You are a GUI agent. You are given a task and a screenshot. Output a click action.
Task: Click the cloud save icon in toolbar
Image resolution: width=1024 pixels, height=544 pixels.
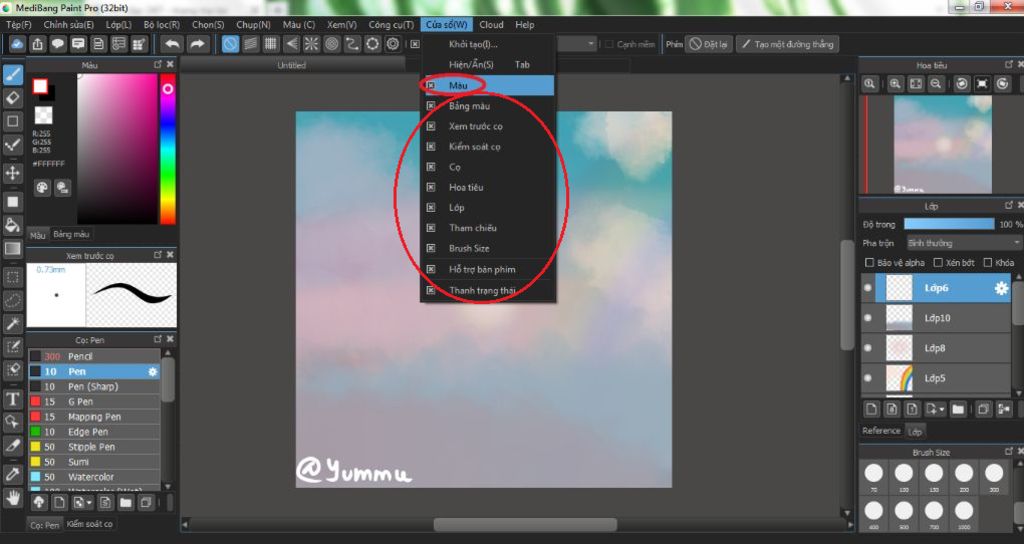17,44
